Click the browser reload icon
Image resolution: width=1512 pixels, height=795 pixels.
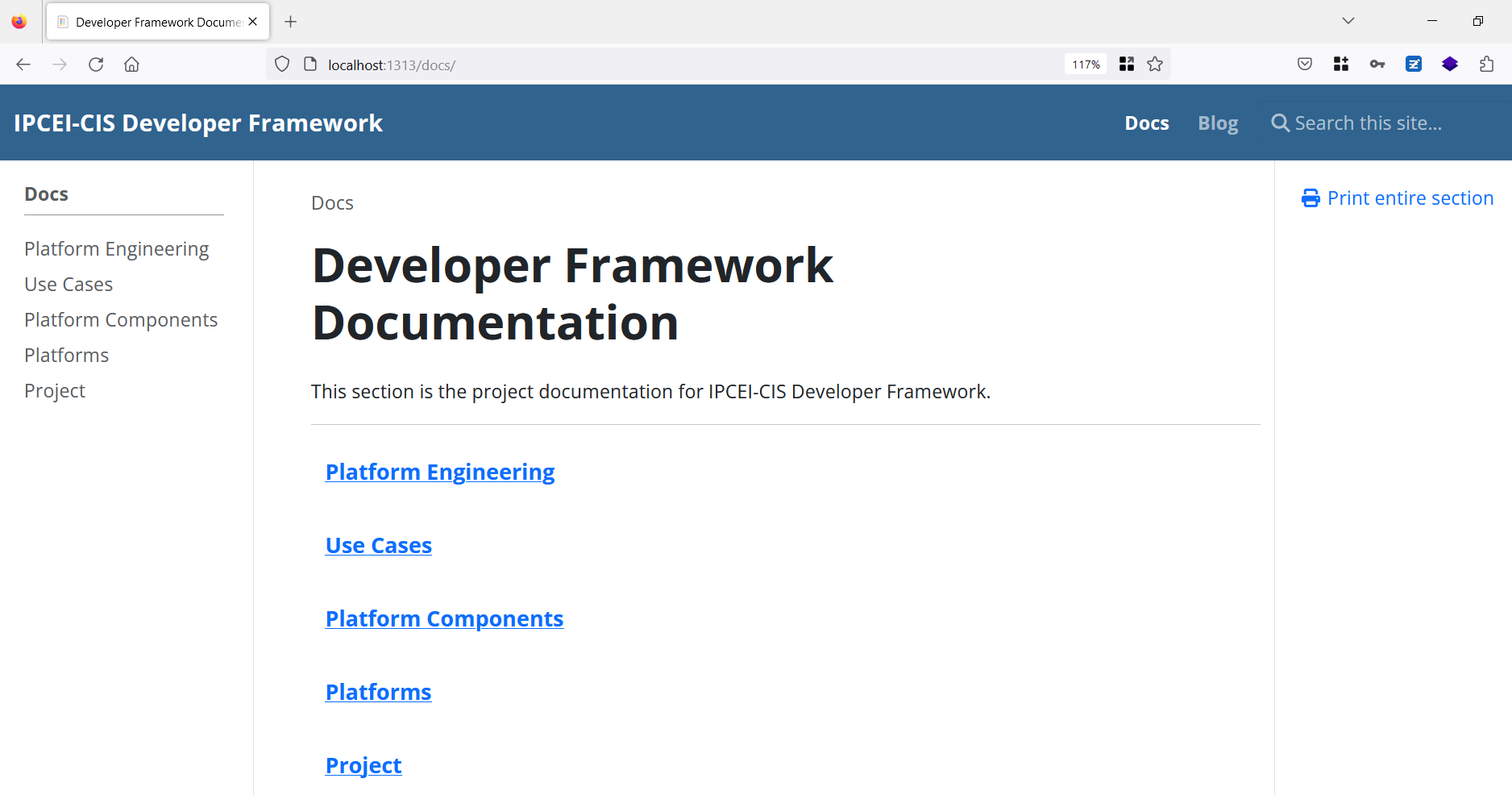click(96, 65)
